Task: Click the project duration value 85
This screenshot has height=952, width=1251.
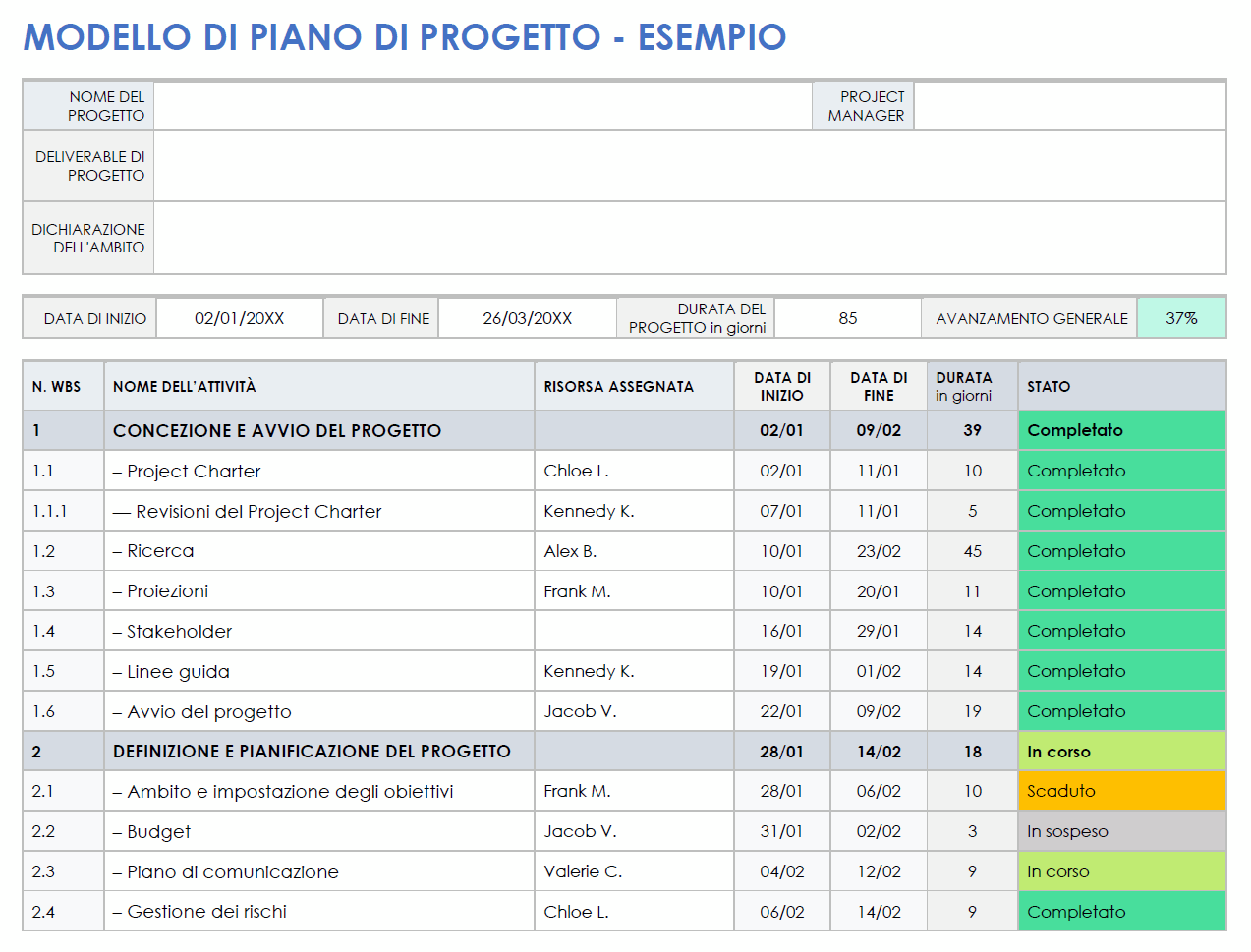Action: click(847, 316)
